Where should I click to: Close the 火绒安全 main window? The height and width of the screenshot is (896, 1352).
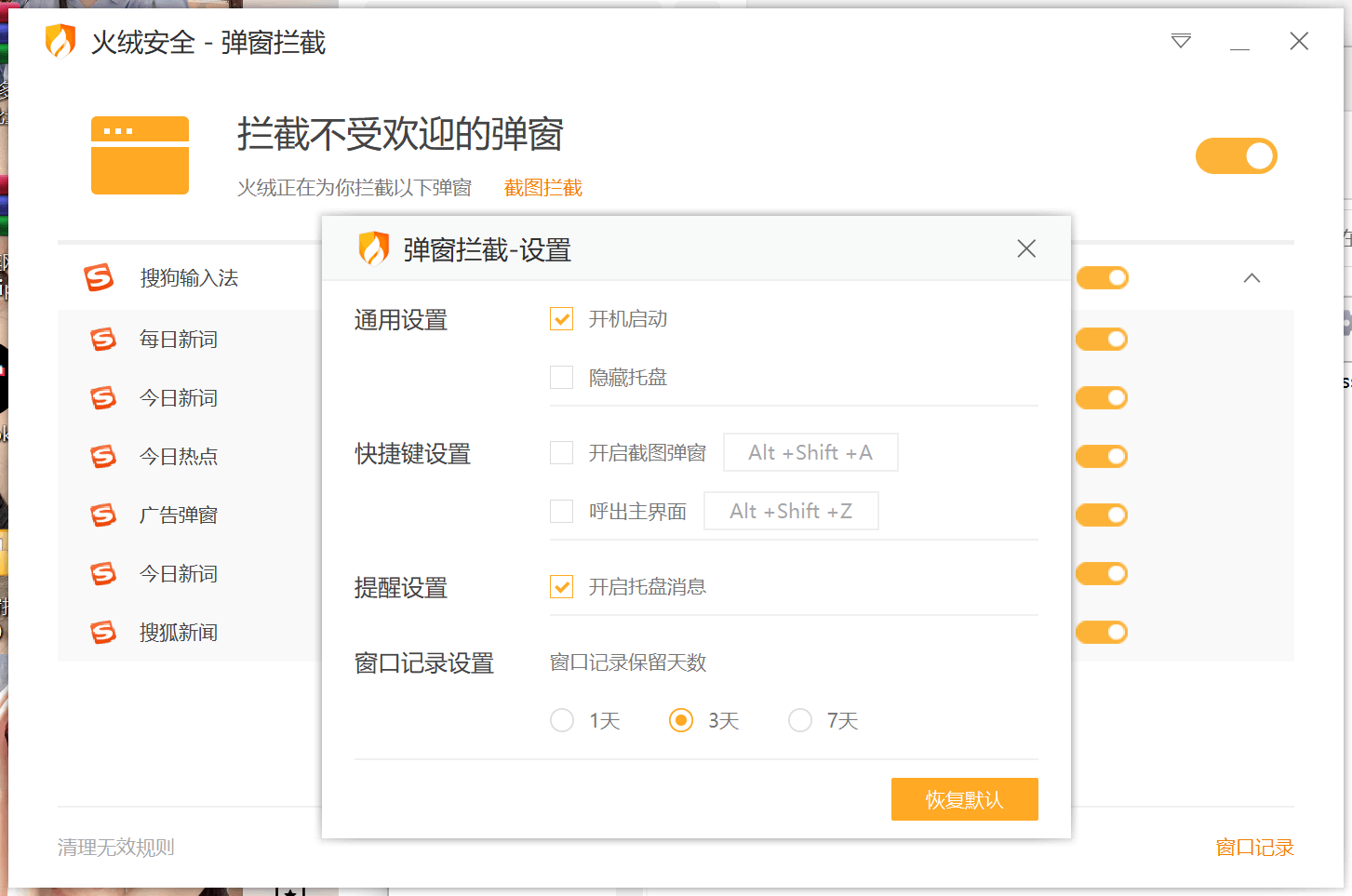tap(1299, 41)
